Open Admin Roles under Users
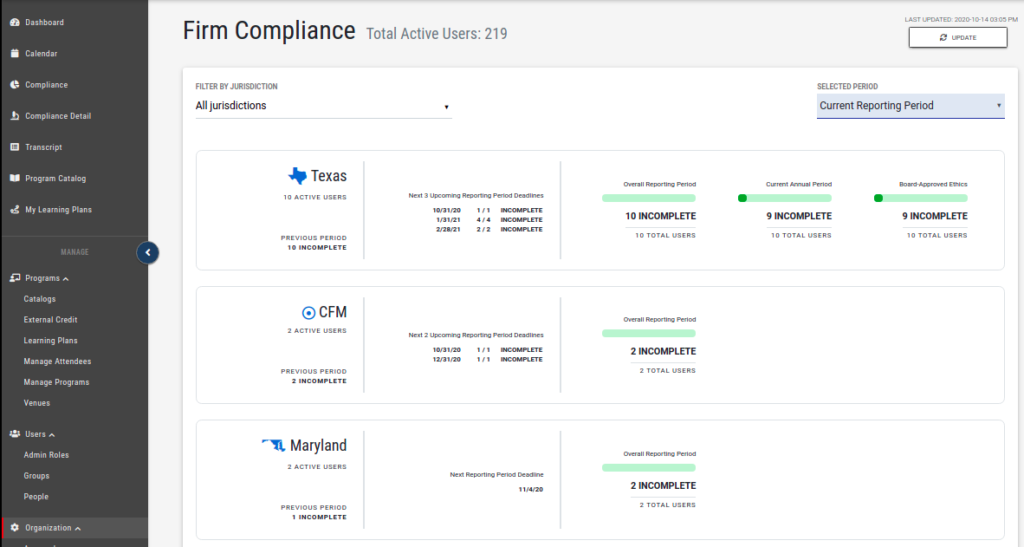Viewport: 1024px width, 547px height. click(x=46, y=455)
